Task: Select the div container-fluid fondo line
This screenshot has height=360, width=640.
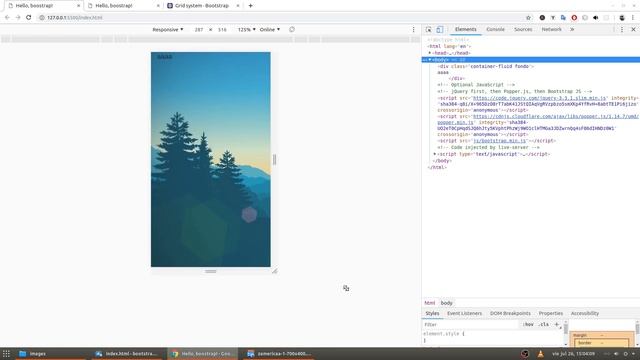Action: (x=486, y=66)
